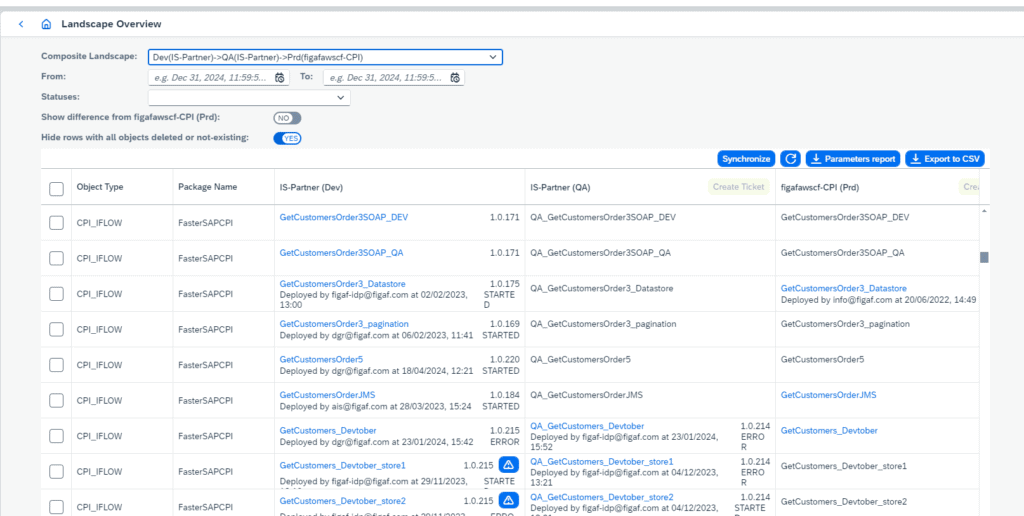
Task: Click version 1.0.220 in GetCustomersOrder5 row
Action: coord(505,359)
